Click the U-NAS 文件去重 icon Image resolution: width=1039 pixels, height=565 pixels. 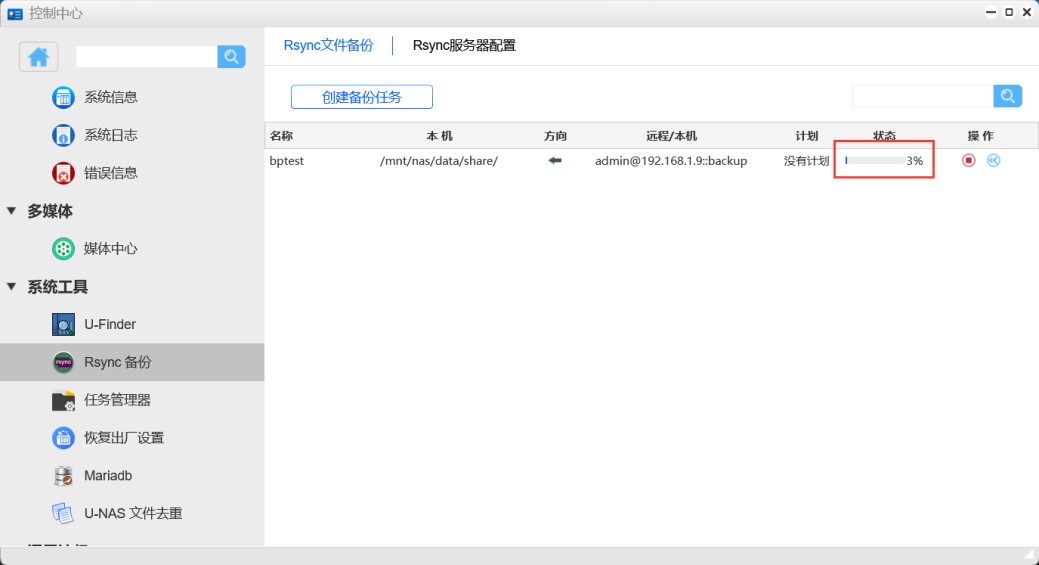[63, 513]
